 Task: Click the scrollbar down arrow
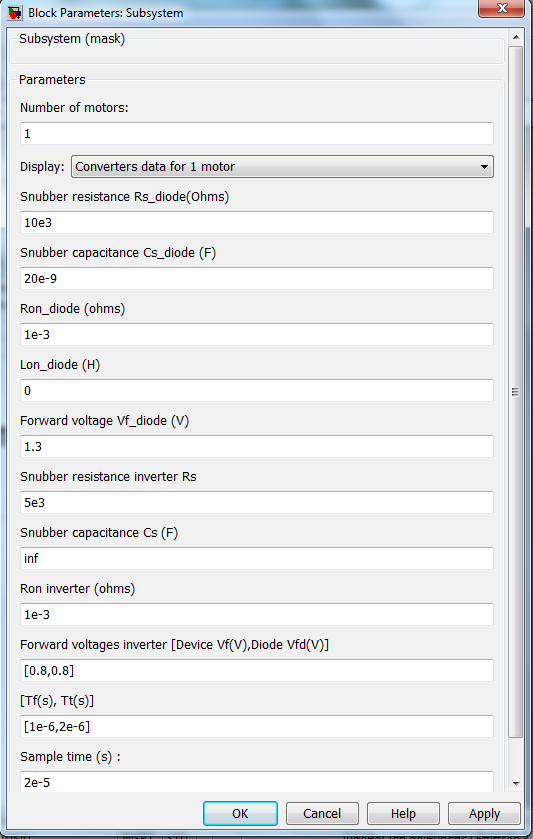click(x=516, y=784)
